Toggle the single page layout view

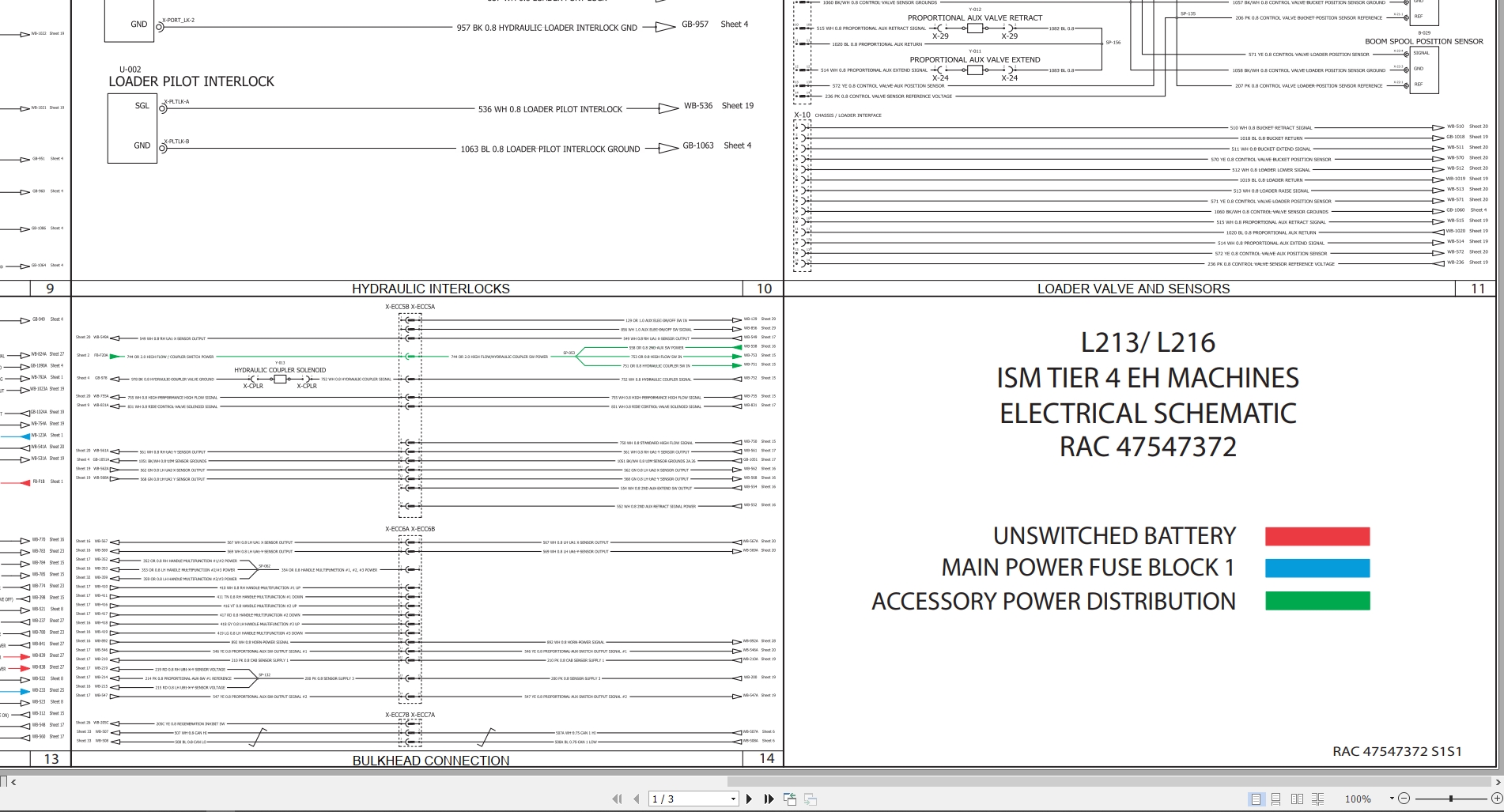click(x=1255, y=799)
